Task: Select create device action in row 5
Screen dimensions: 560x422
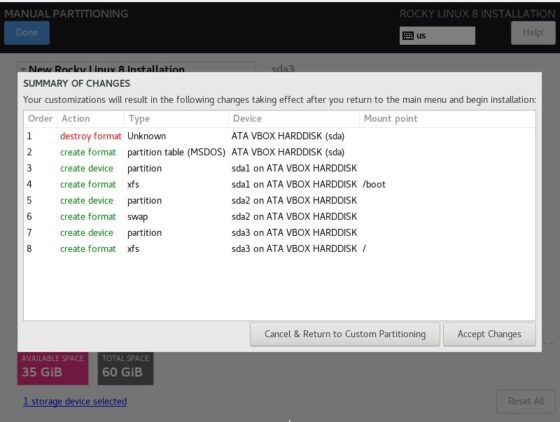Action: click(x=87, y=201)
